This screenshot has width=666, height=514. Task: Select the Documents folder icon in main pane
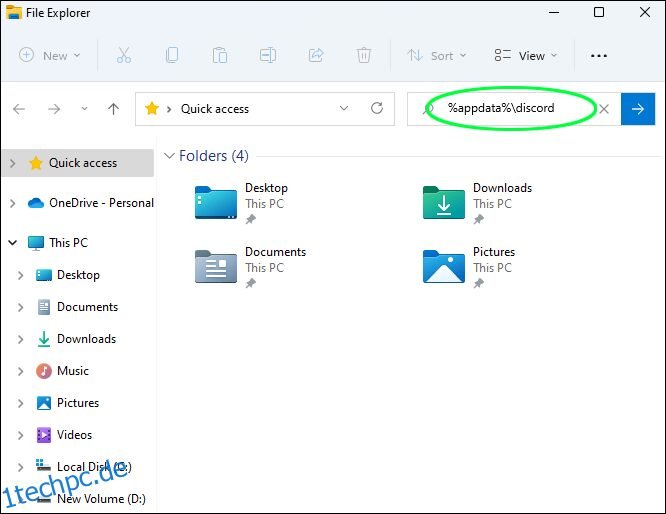[216, 267]
